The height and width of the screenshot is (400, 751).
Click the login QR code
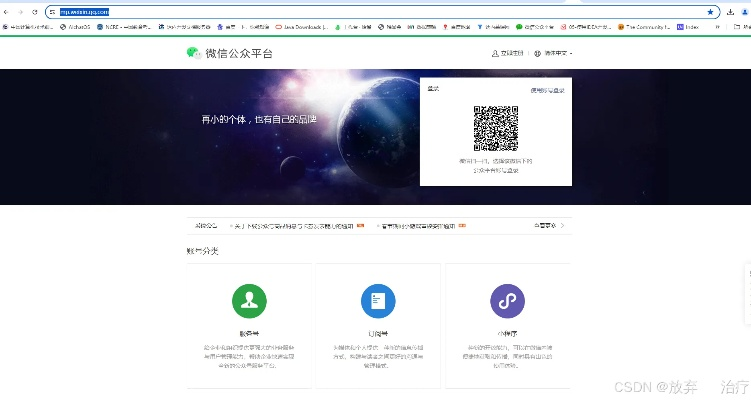[496, 128]
